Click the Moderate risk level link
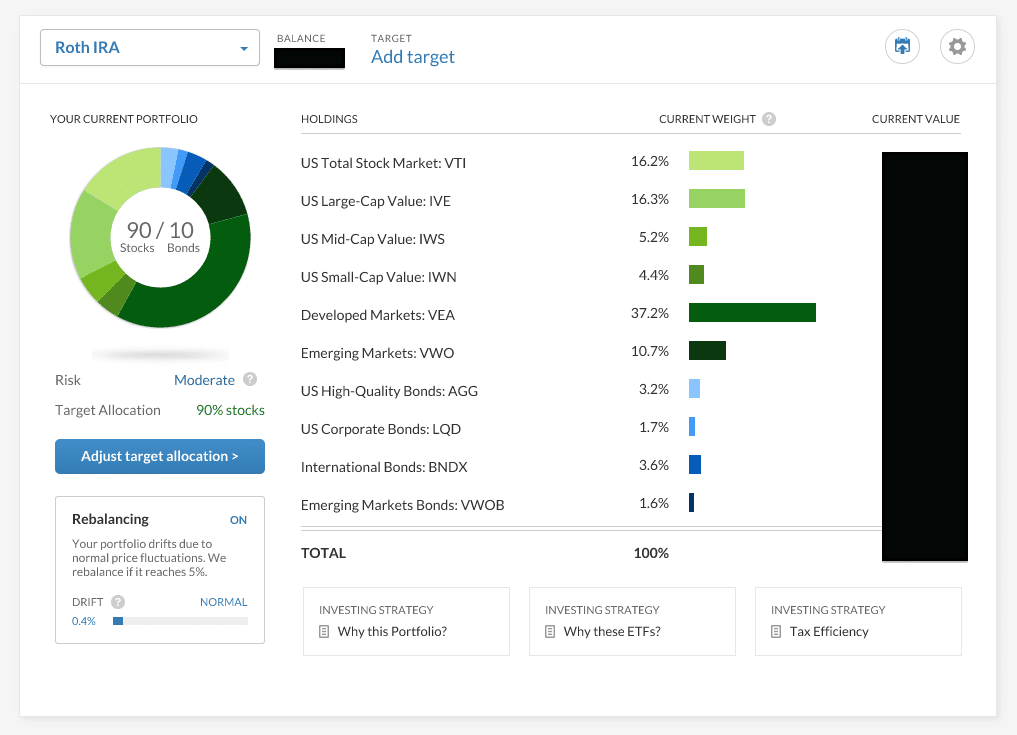1017x735 pixels. pos(204,380)
